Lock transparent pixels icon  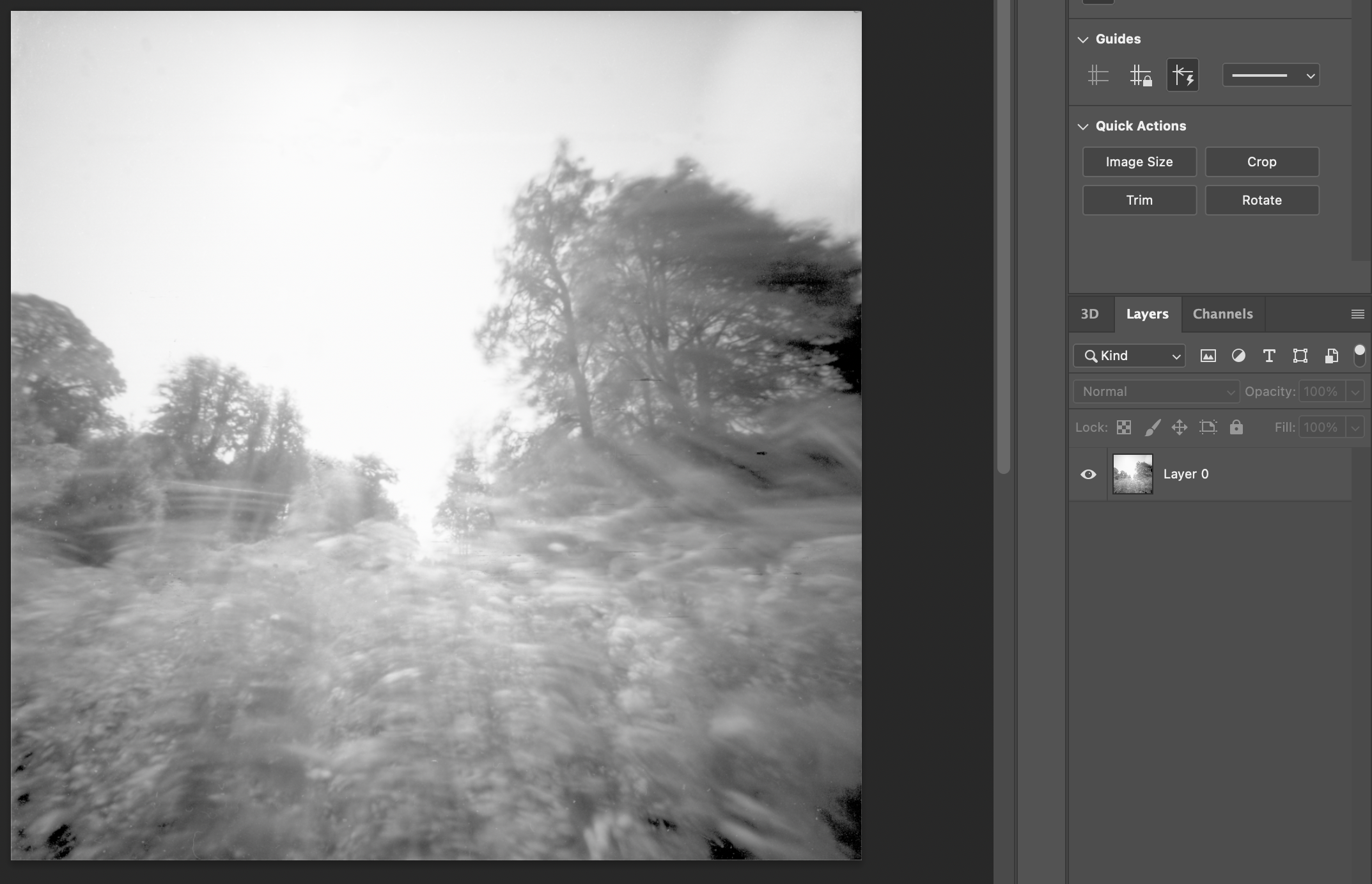coord(1123,427)
